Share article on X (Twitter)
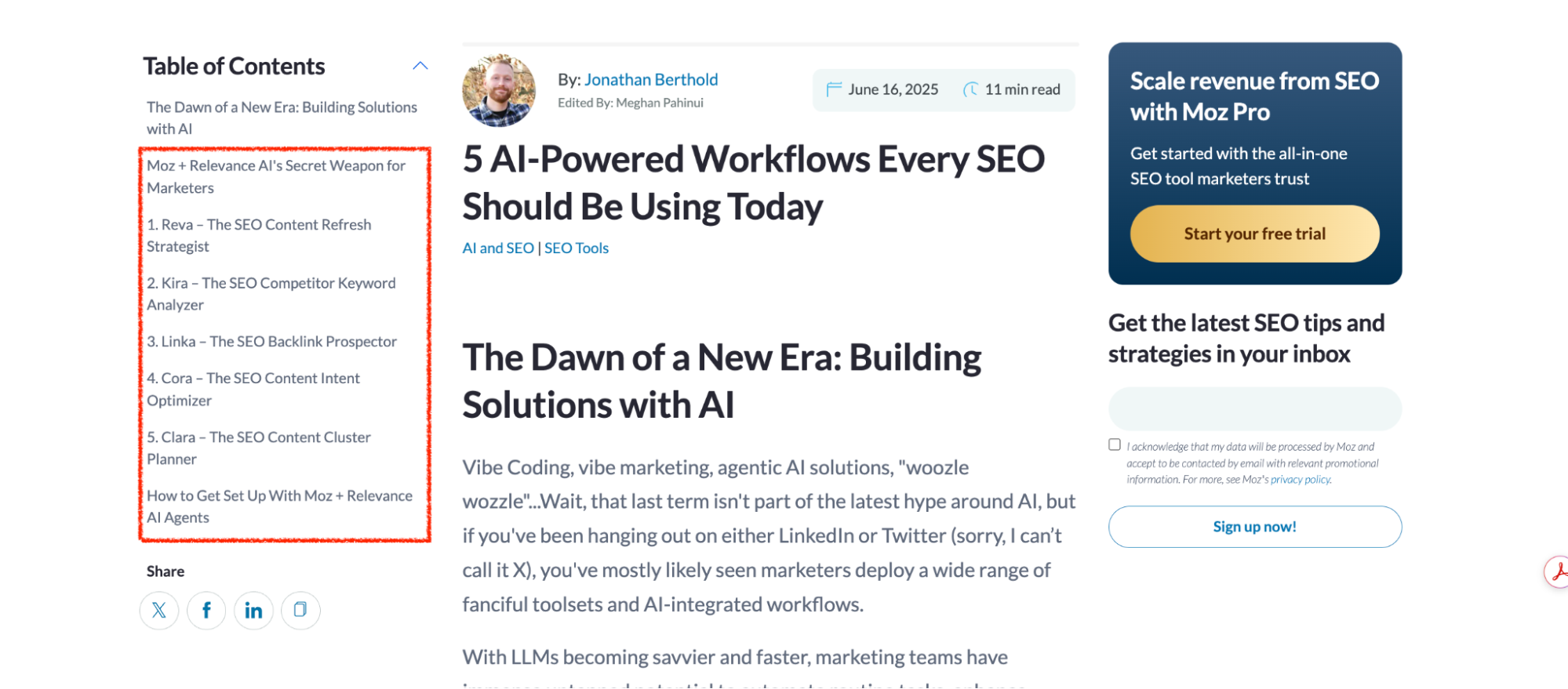 [x=159, y=610]
